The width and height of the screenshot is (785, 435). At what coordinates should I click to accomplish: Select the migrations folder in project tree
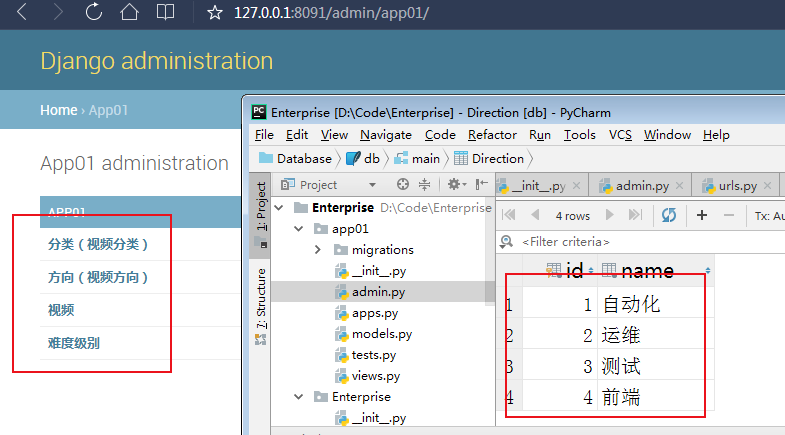coord(374,250)
